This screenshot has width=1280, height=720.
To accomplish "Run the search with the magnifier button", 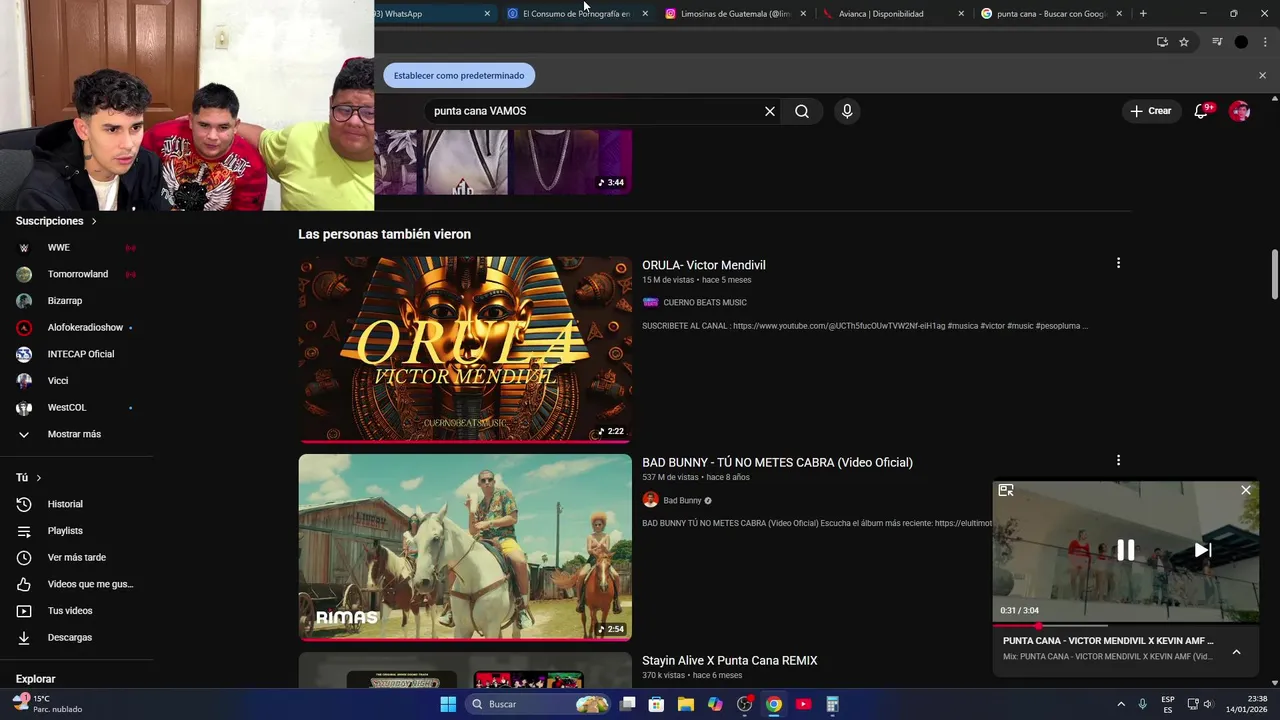I will coord(802,111).
